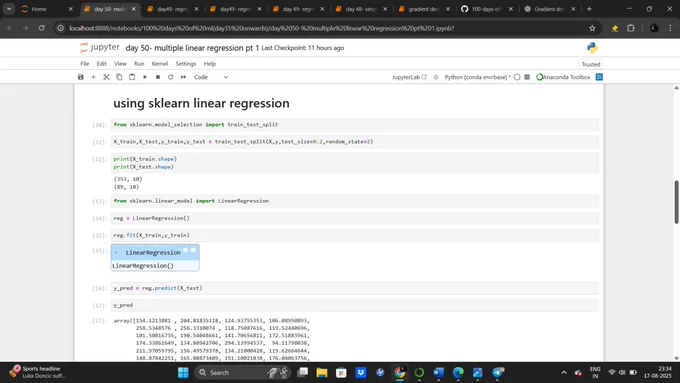Viewport: 680px width, 383px height.
Task: Open the tab search chevron
Action: pos(9,9)
